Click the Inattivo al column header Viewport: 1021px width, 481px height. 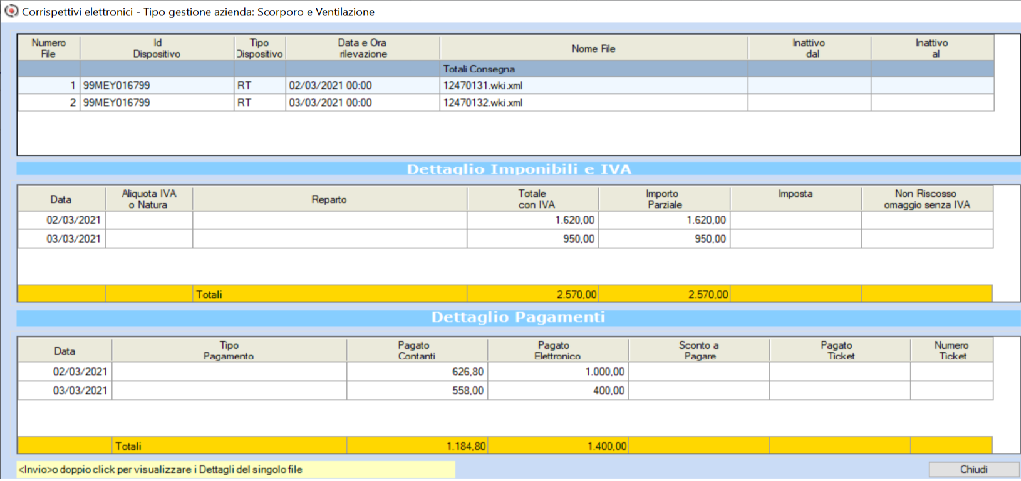pos(932,49)
